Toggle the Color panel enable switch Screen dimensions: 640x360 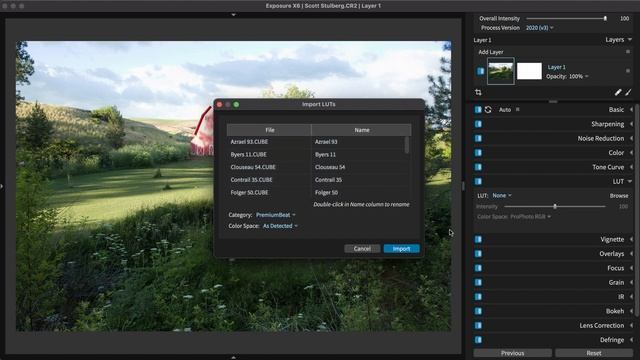[x=478, y=153]
